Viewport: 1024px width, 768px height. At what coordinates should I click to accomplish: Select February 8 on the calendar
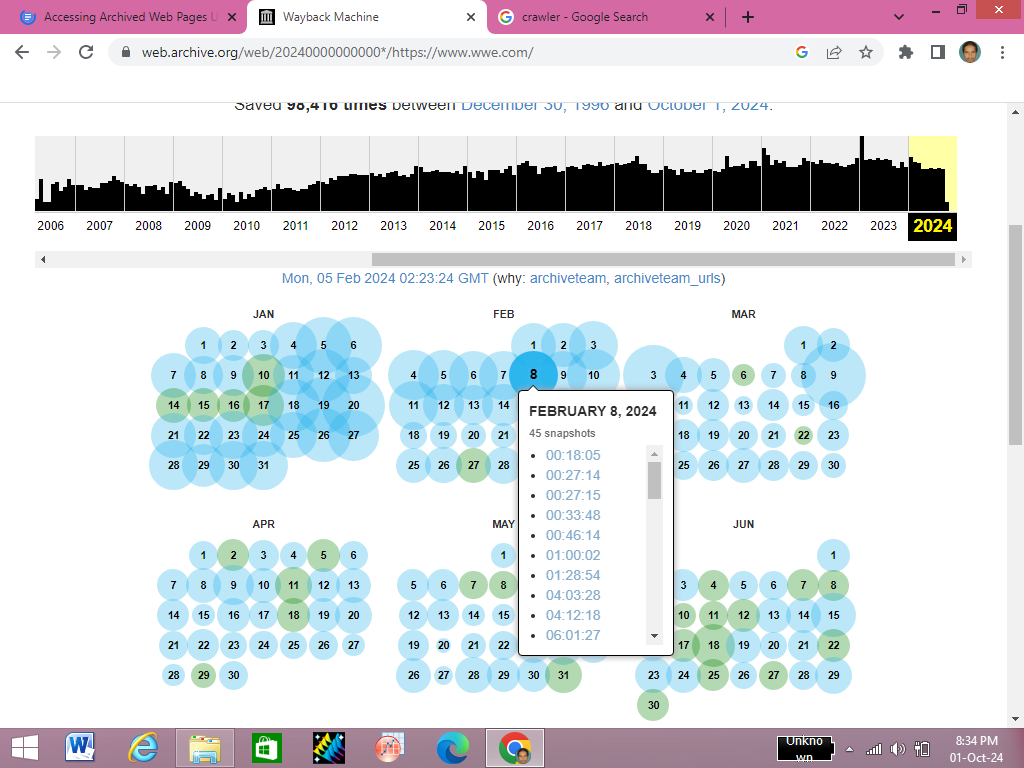pos(534,375)
